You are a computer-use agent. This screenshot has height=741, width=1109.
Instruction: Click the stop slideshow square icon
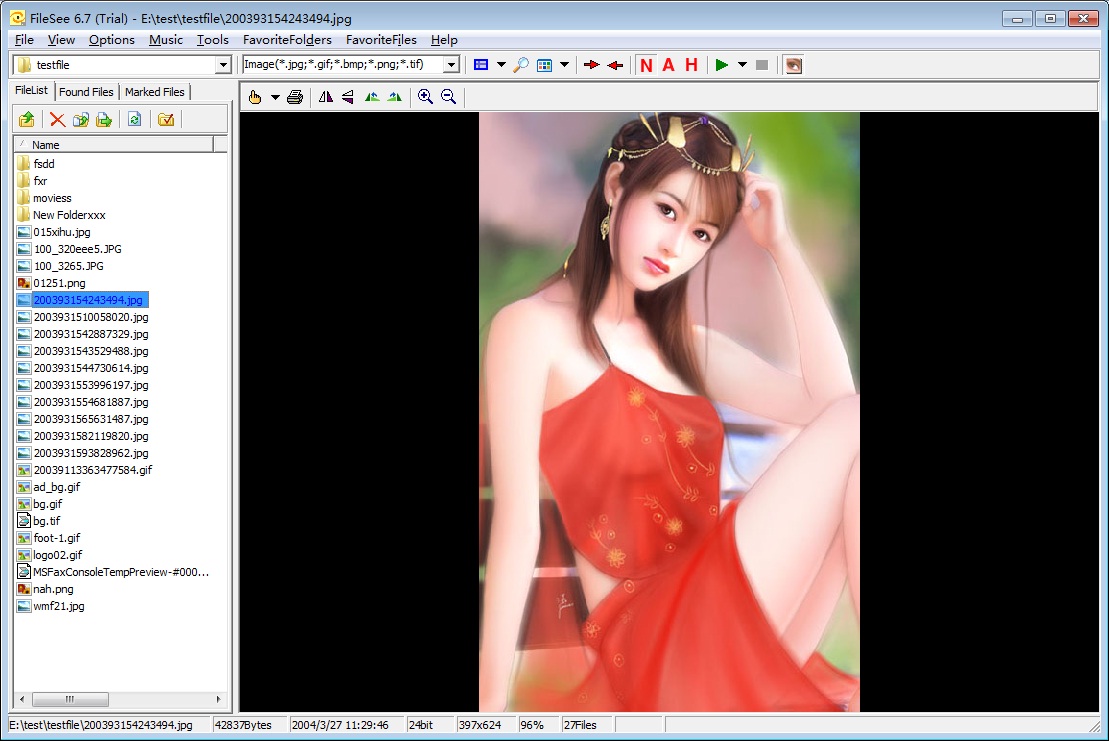click(762, 65)
